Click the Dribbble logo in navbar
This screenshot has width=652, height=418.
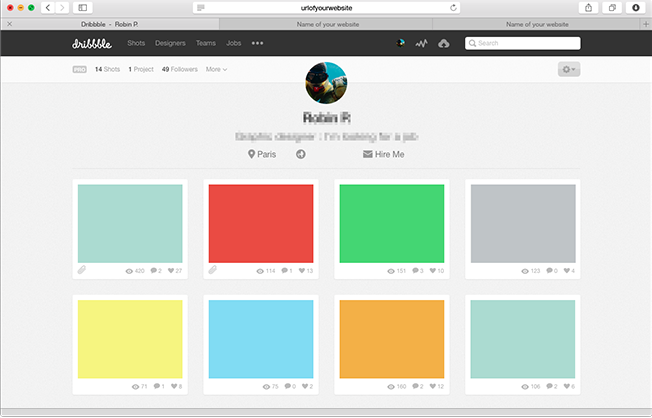93,43
